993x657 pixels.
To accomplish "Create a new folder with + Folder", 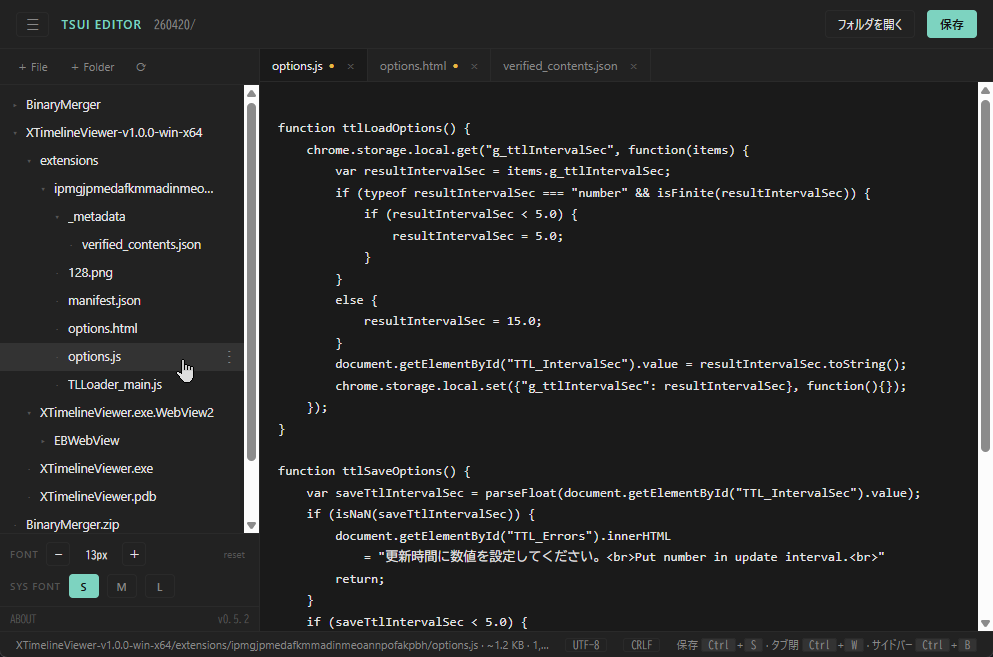I will (x=92, y=67).
